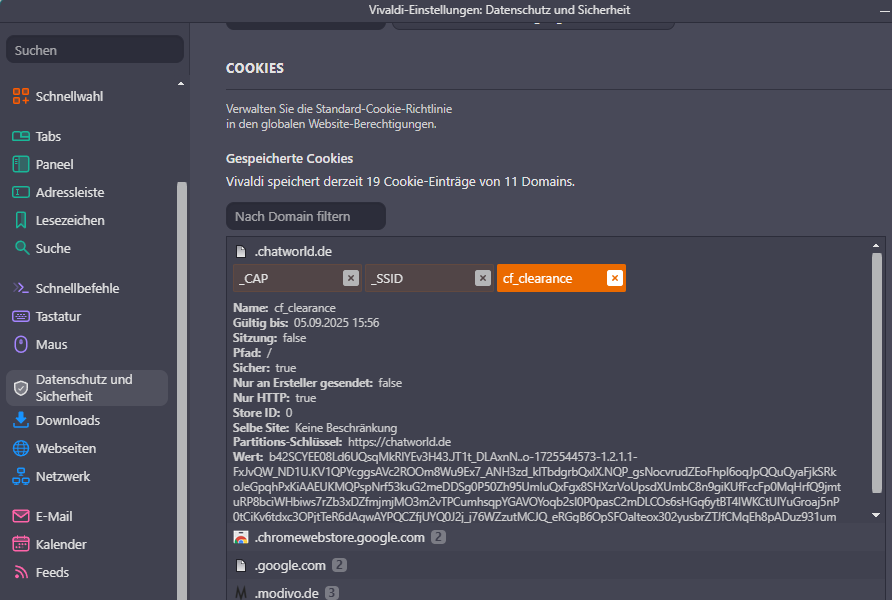Open E-Mail envelope icon
Image resolution: width=892 pixels, height=600 pixels.
[21, 516]
